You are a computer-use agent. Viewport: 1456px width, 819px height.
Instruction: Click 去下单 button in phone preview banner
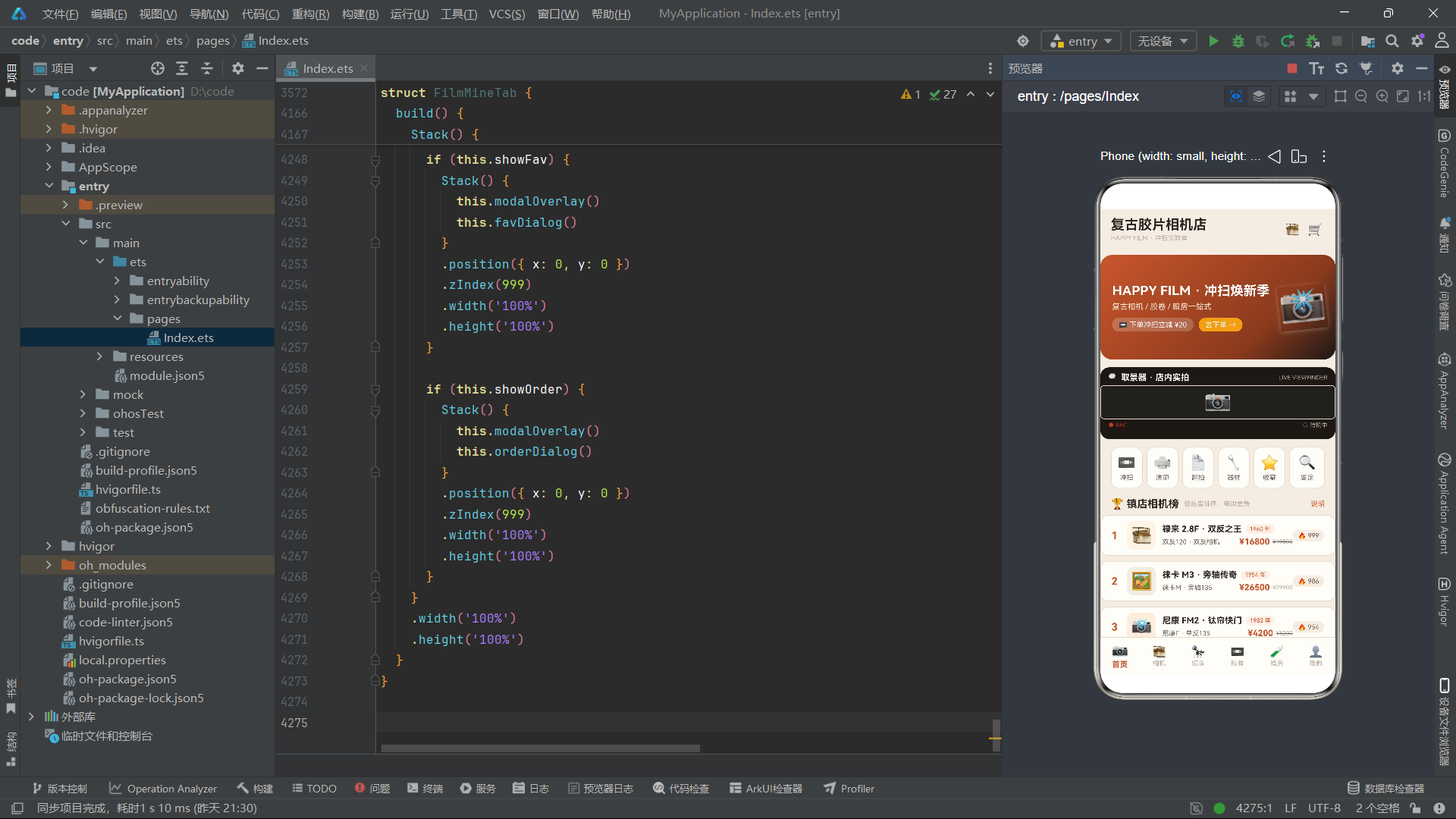[x=1220, y=325]
